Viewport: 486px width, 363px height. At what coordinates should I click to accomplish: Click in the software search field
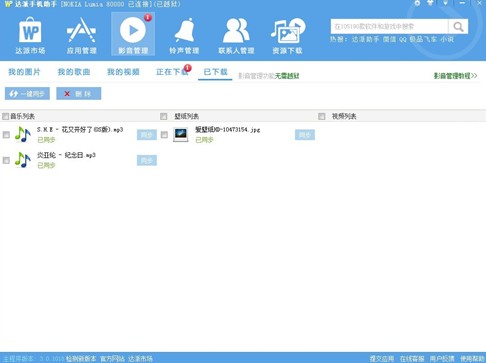[x=389, y=27]
